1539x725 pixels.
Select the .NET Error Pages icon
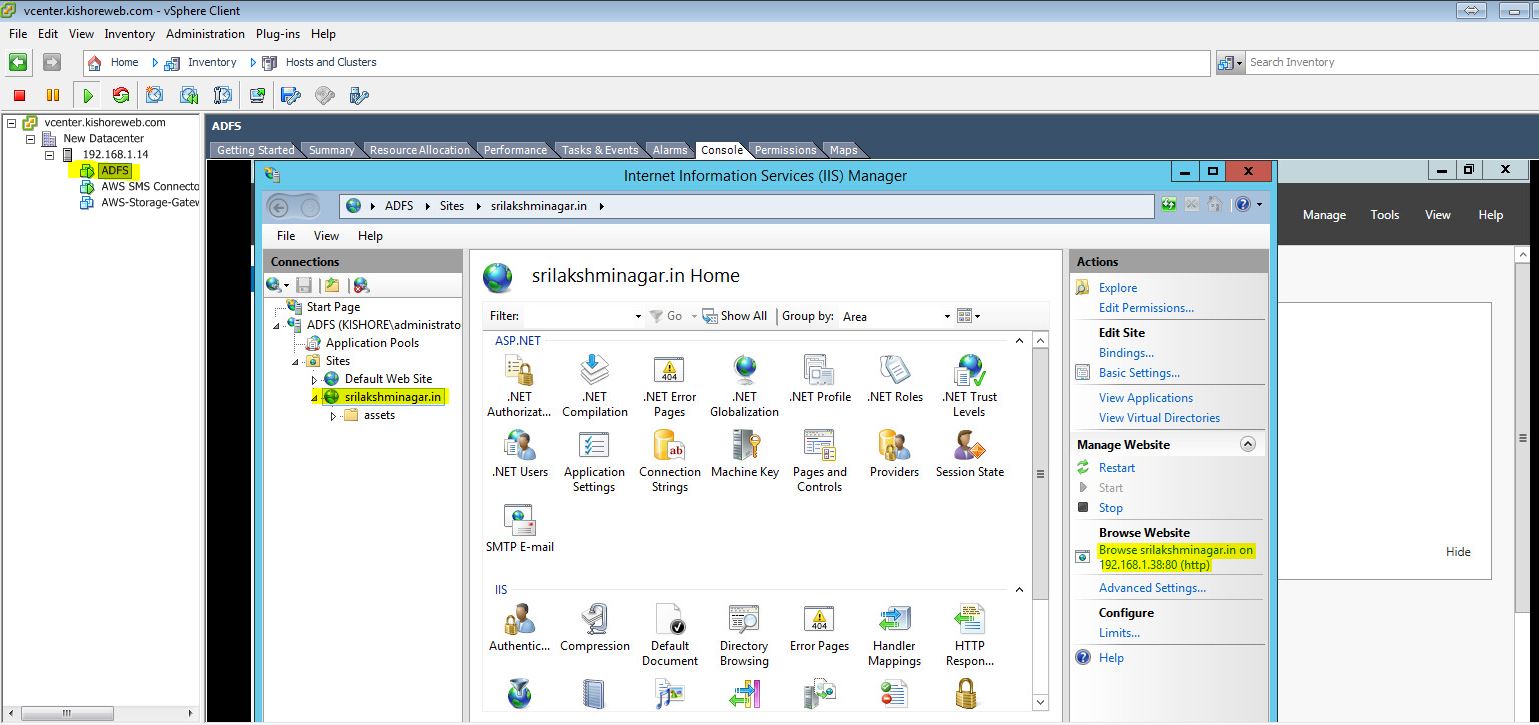[669, 386]
